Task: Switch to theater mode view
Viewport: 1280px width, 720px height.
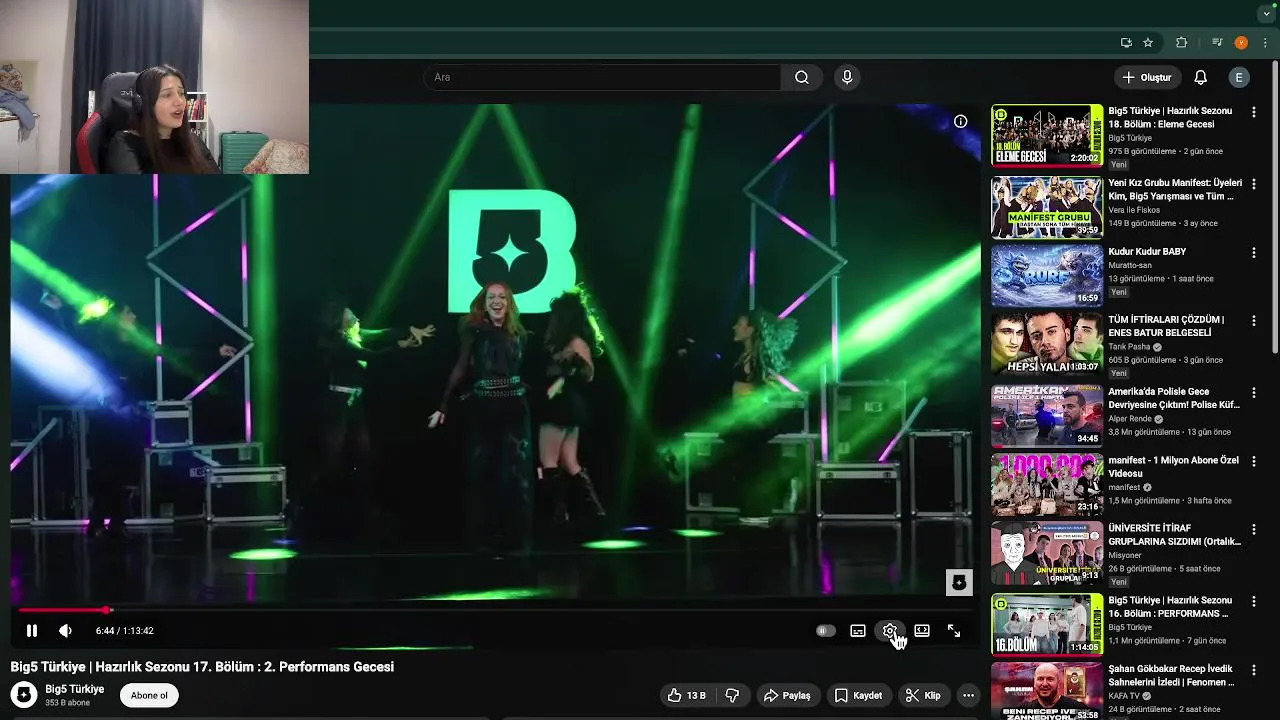Action: tap(922, 631)
